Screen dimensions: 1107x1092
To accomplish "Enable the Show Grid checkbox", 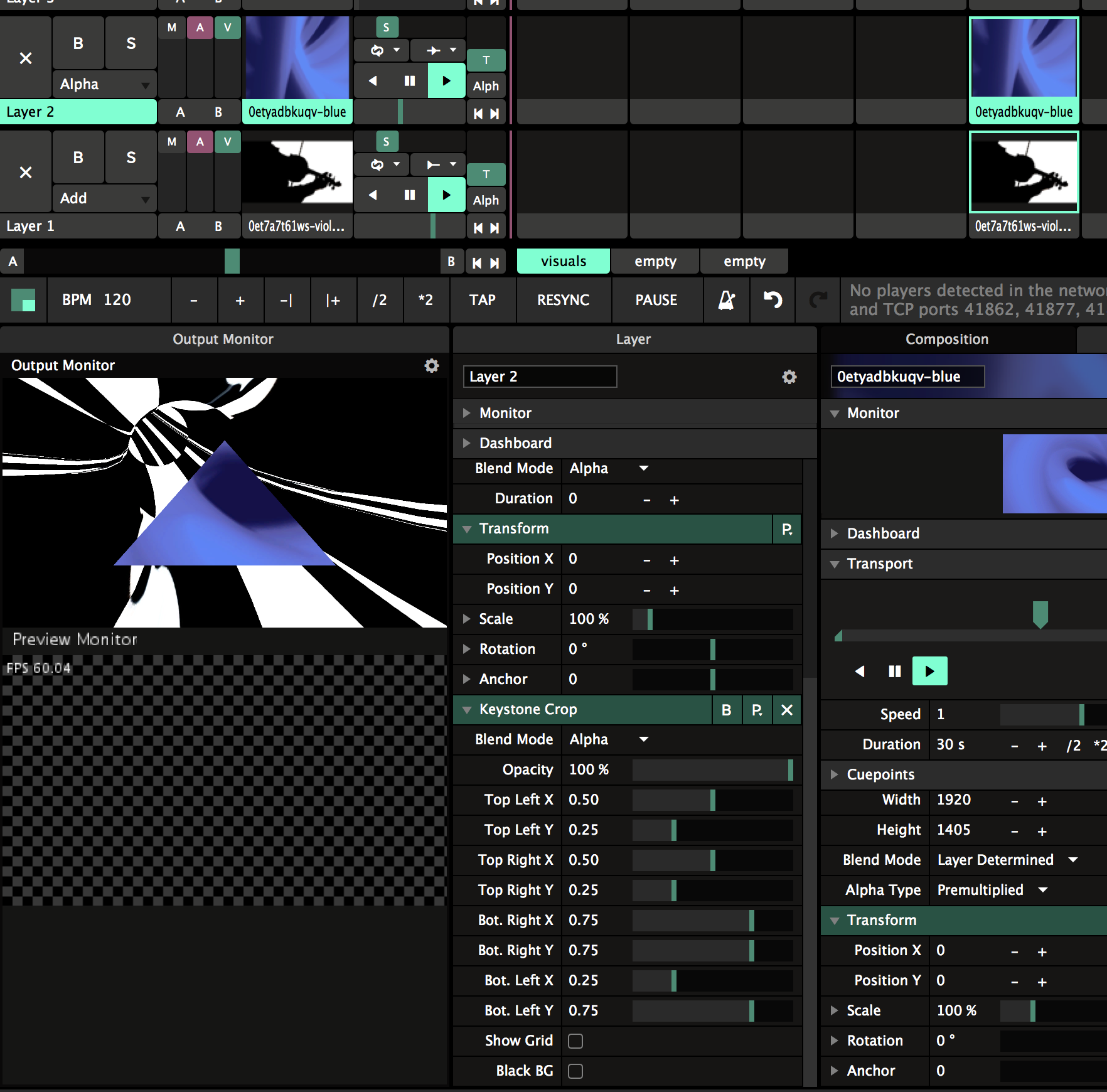I will [575, 1041].
